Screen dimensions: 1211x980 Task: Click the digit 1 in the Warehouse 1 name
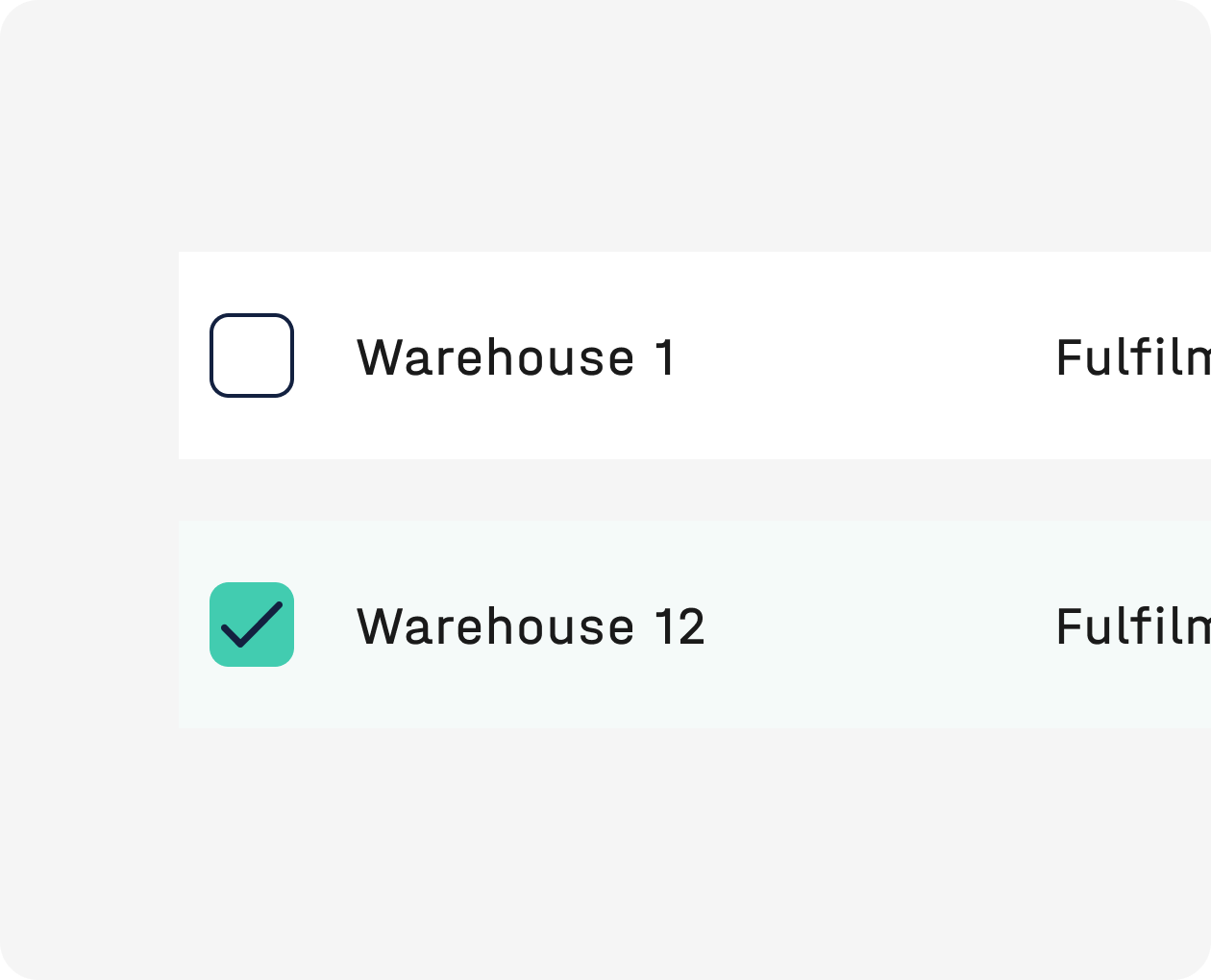click(666, 357)
